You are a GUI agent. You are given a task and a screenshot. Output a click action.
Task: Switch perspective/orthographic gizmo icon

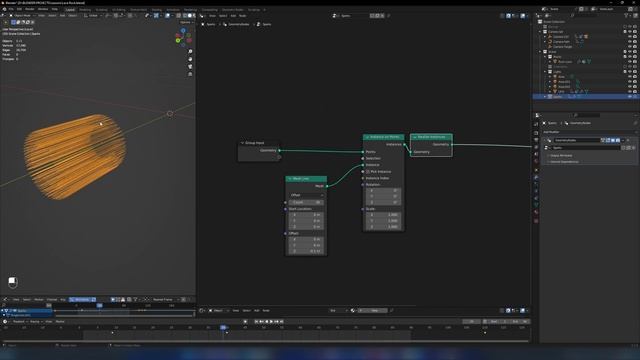click(190, 74)
